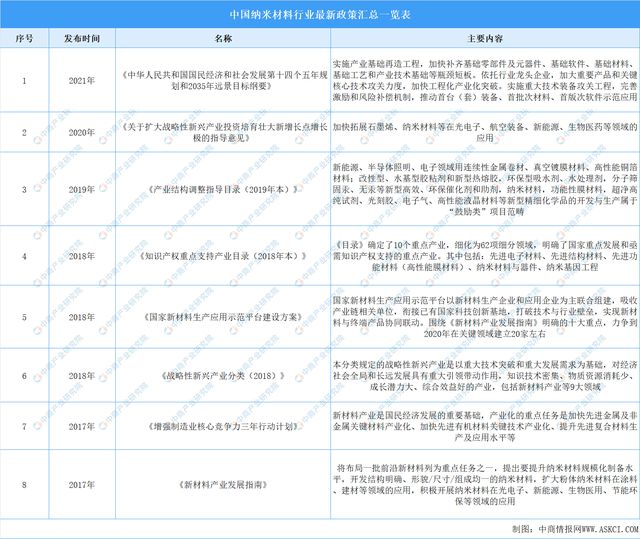Click sequence number 1 cell
The height and width of the screenshot is (539, 640).
[24, 81]
